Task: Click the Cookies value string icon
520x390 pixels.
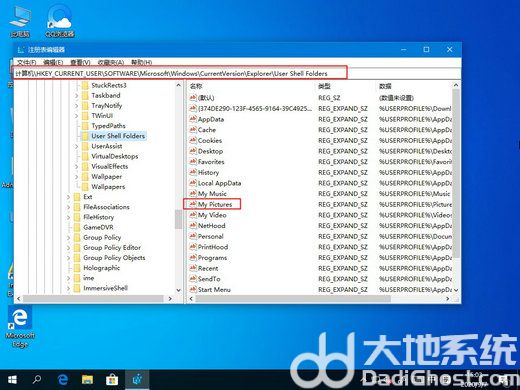Action: (193, 140)
